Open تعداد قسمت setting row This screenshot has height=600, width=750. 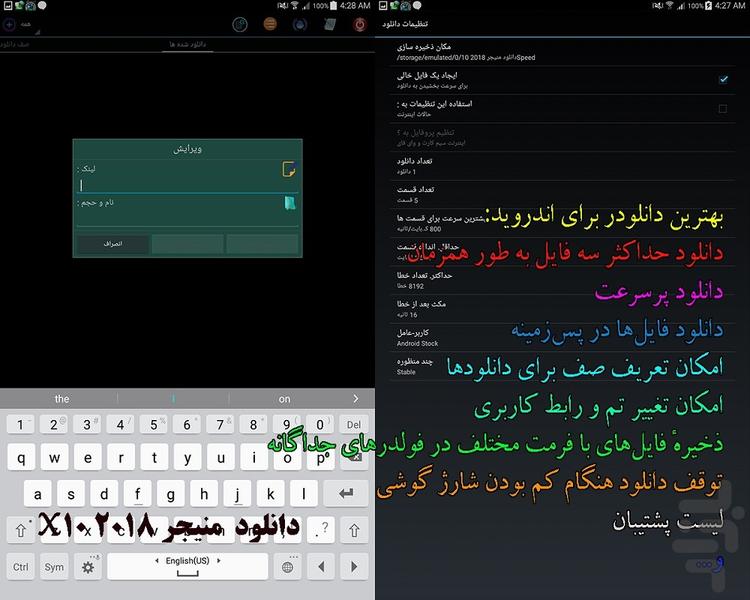[x=562, y=195]
